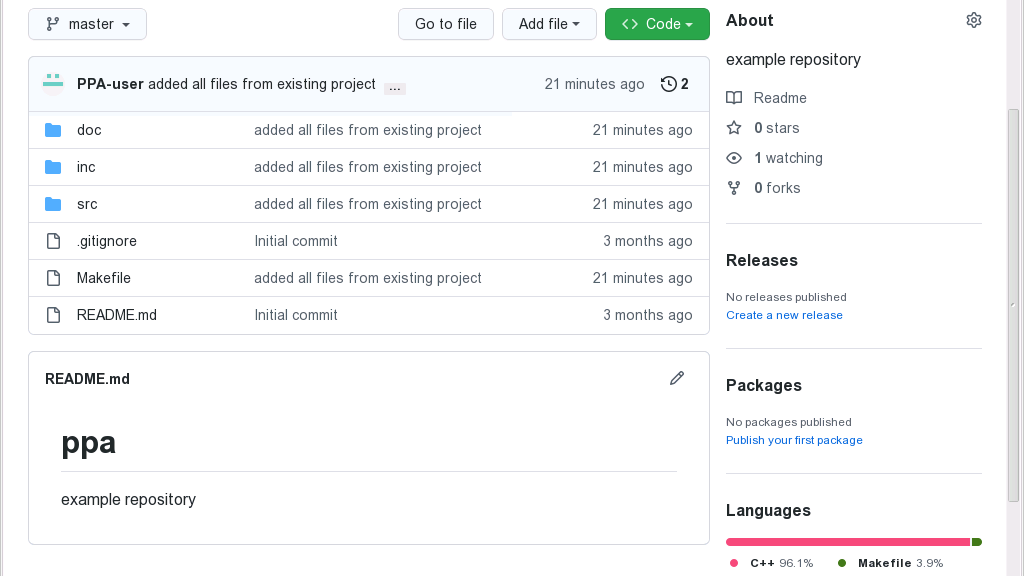View 0 stars stargazers link
Screen dimensions: 1024x576
tap(776, 128)
